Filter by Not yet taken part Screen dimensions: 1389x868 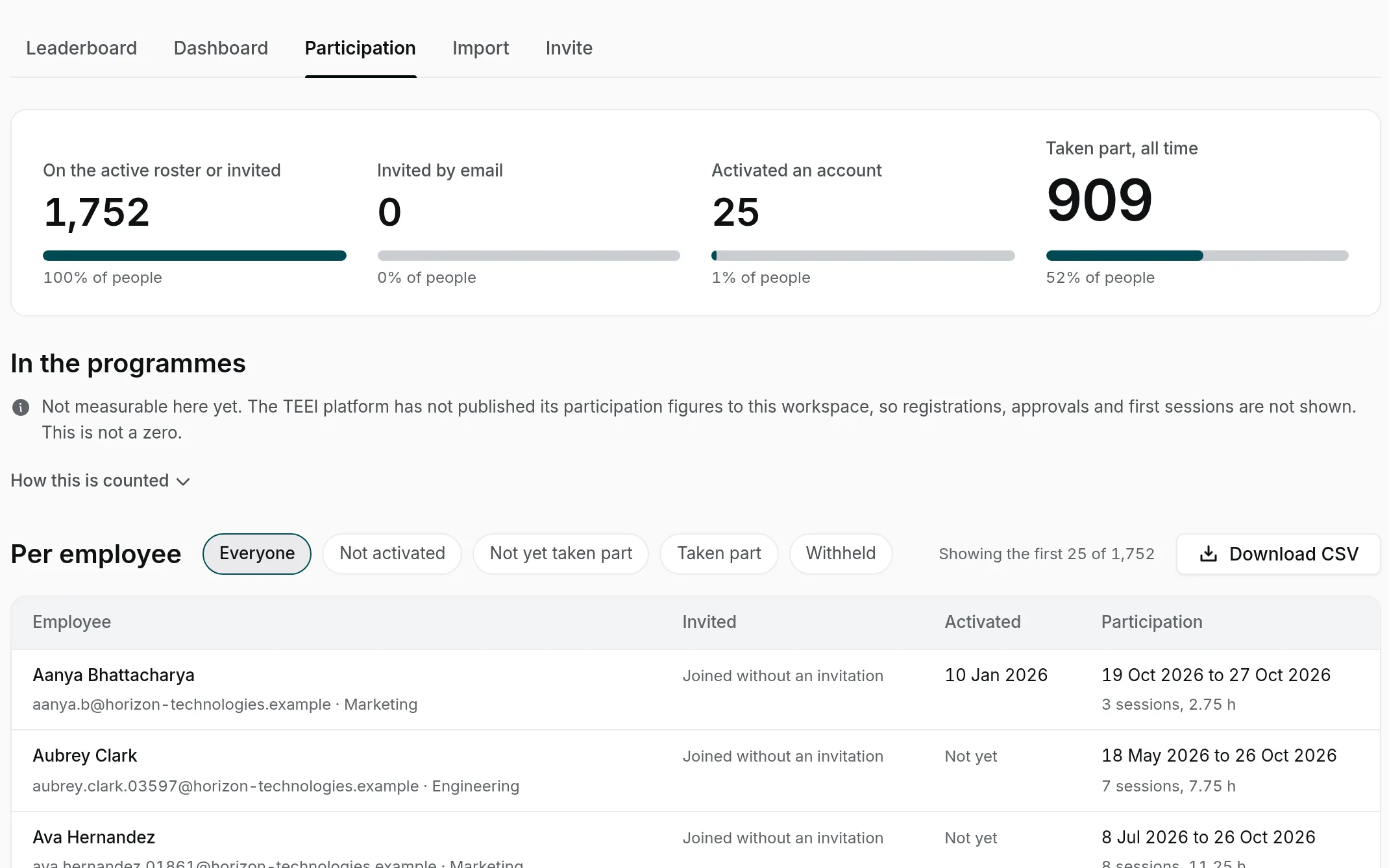561,553
